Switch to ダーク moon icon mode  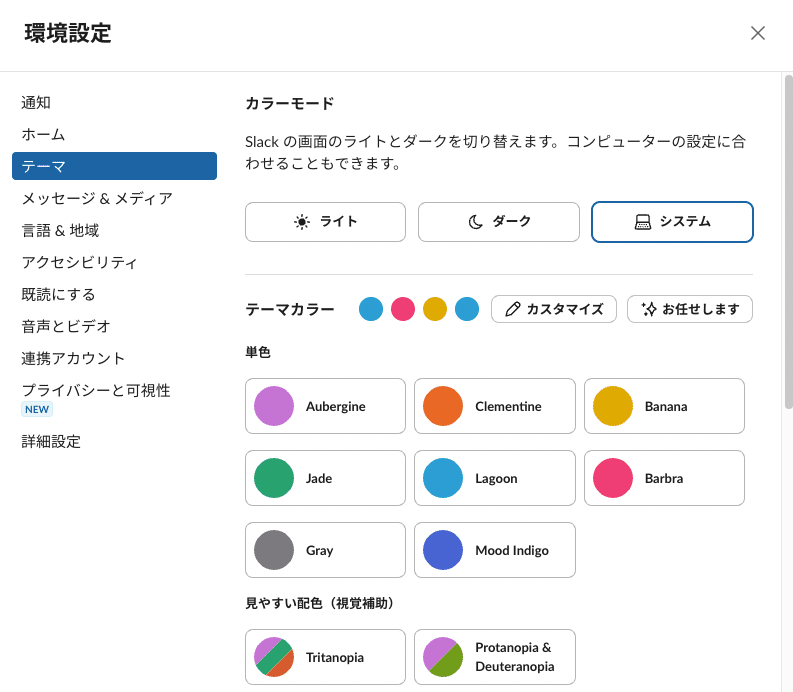pos(499,222)
